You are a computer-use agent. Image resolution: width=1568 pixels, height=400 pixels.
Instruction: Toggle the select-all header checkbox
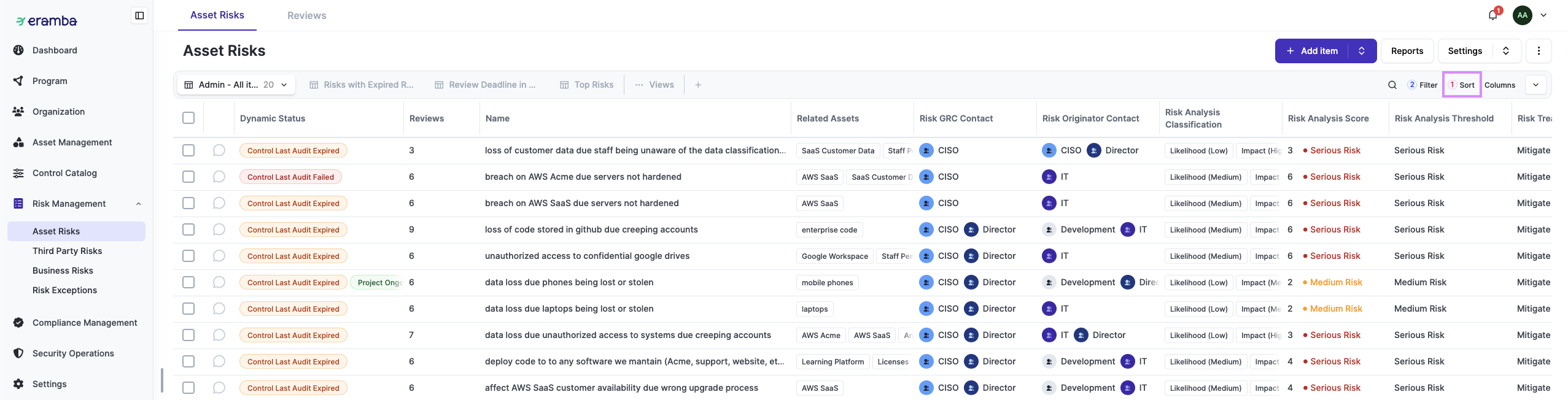[x=188, y=118]
